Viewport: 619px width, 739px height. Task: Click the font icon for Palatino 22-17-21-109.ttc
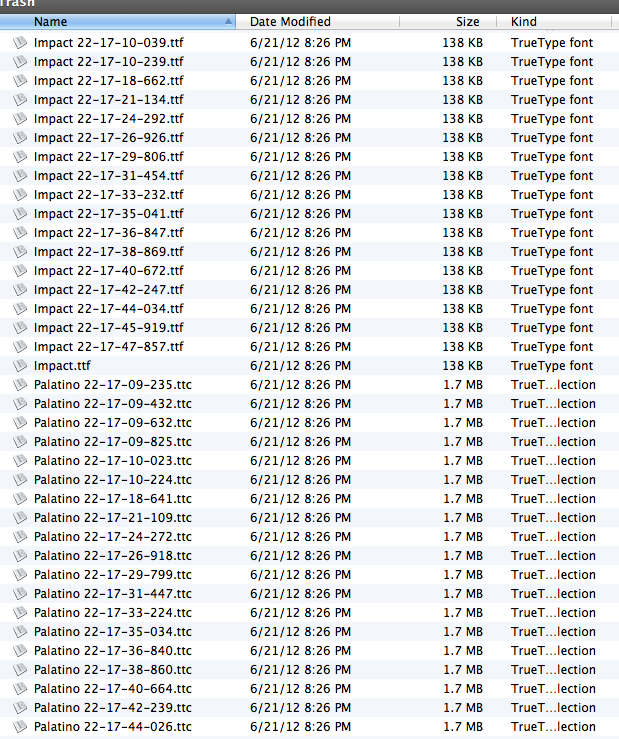pyautogui.click(x=20, y=518)
